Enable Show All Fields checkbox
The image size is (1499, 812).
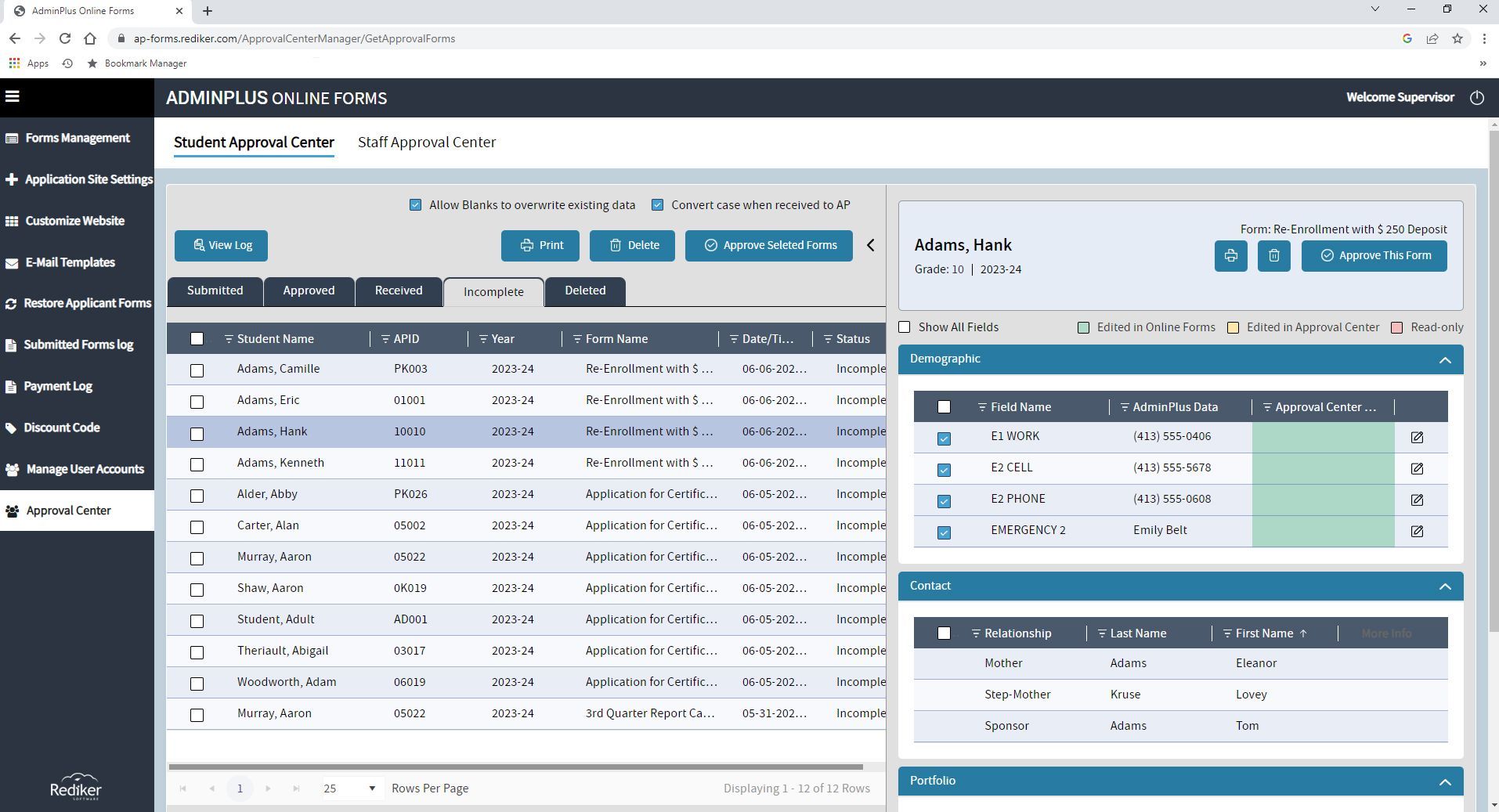[905, 327]
